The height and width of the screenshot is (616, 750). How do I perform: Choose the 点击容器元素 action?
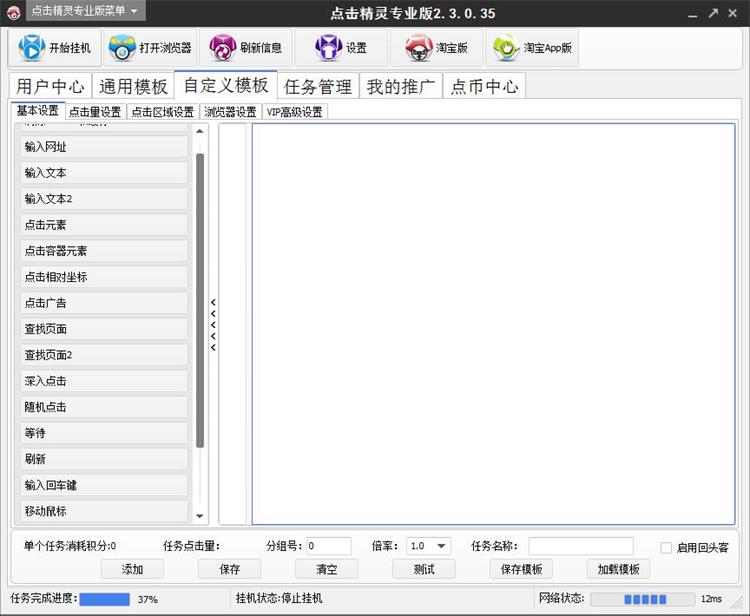click(104, 251)
